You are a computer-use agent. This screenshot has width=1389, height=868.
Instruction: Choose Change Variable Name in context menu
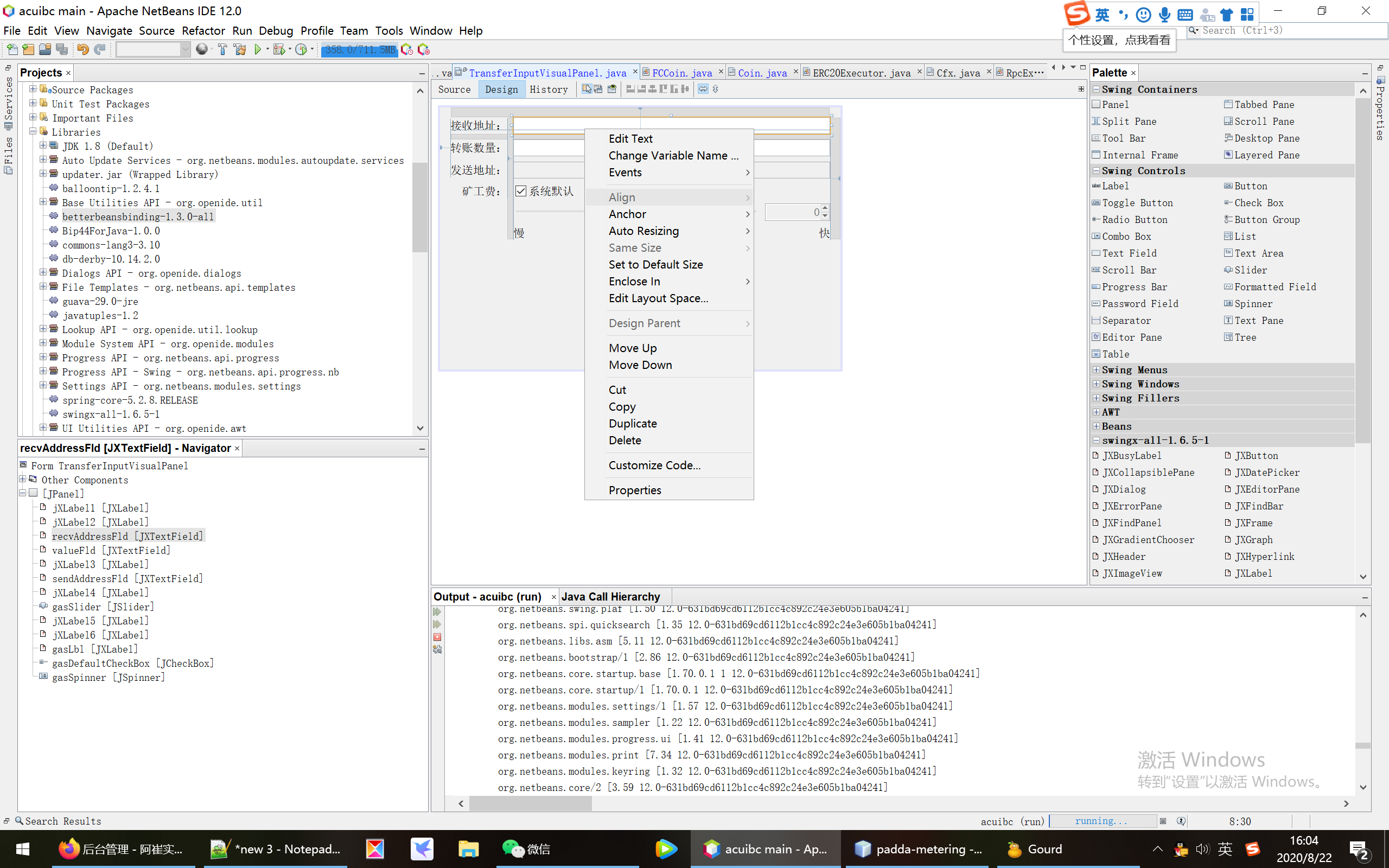(x=673, y=156)
